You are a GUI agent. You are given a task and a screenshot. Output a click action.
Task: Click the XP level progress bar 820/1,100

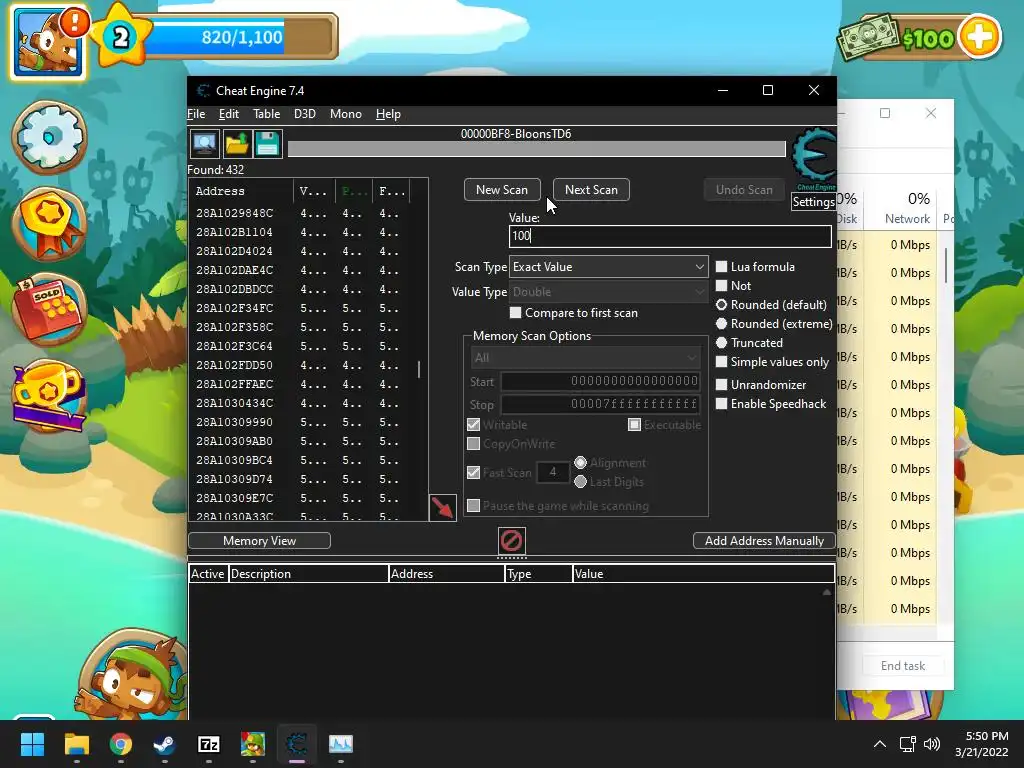[x=241, y=37]
